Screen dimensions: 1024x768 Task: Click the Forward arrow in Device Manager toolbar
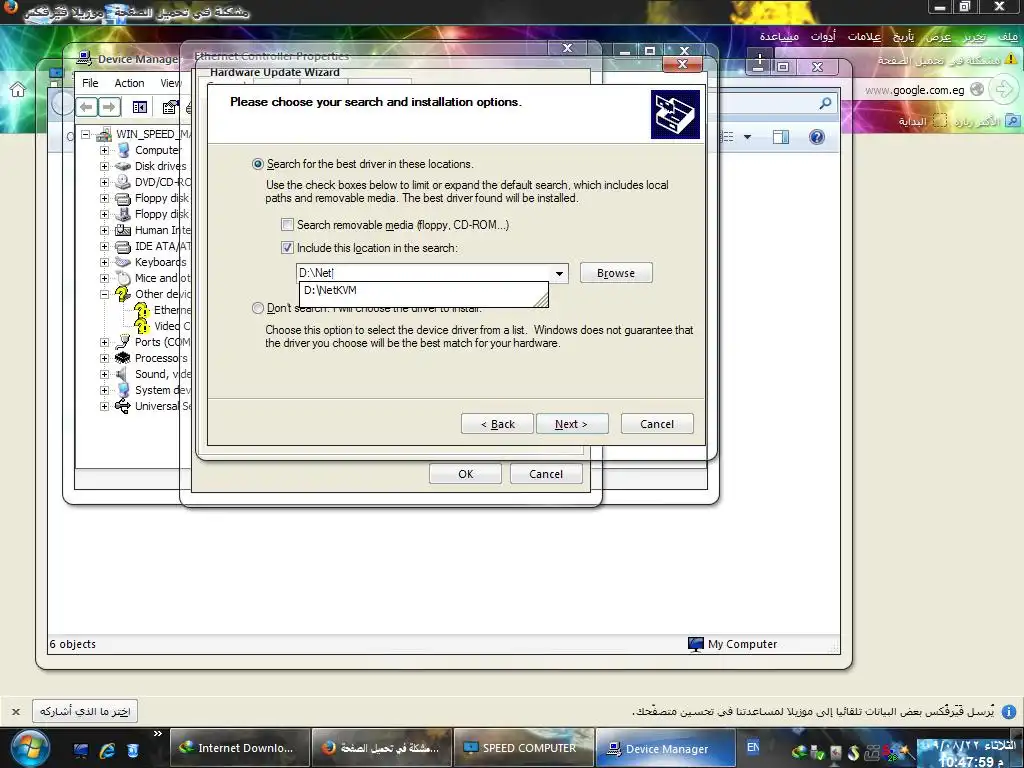click(109, 106)
